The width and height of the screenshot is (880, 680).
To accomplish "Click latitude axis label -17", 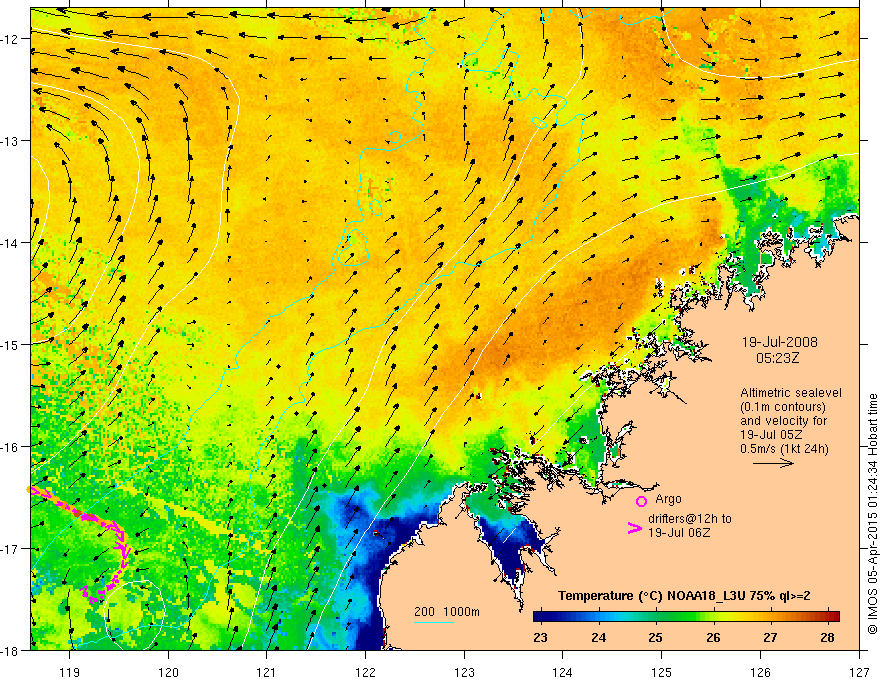I will [x=11, y=548].
